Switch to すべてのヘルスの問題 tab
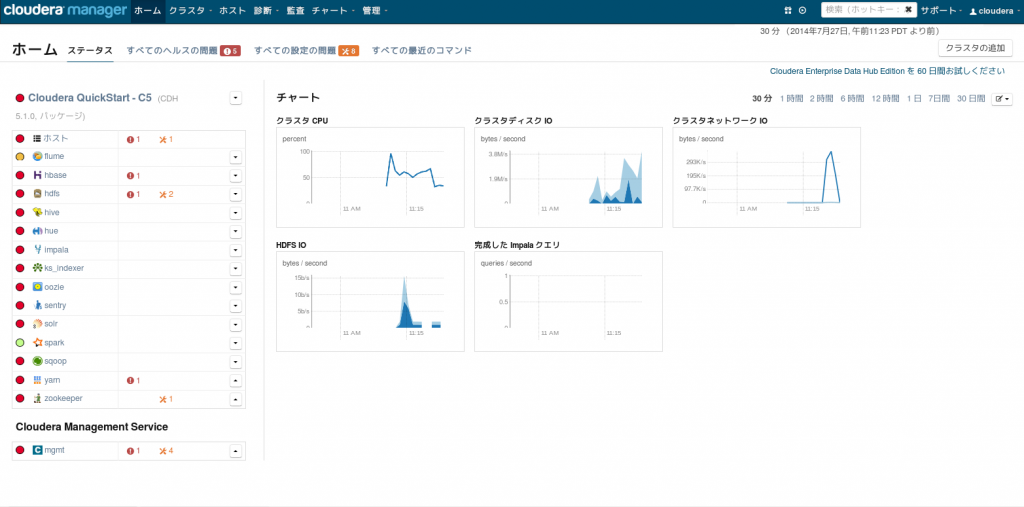The width and height of the screenshot is (1024, 507). (184, 50)
